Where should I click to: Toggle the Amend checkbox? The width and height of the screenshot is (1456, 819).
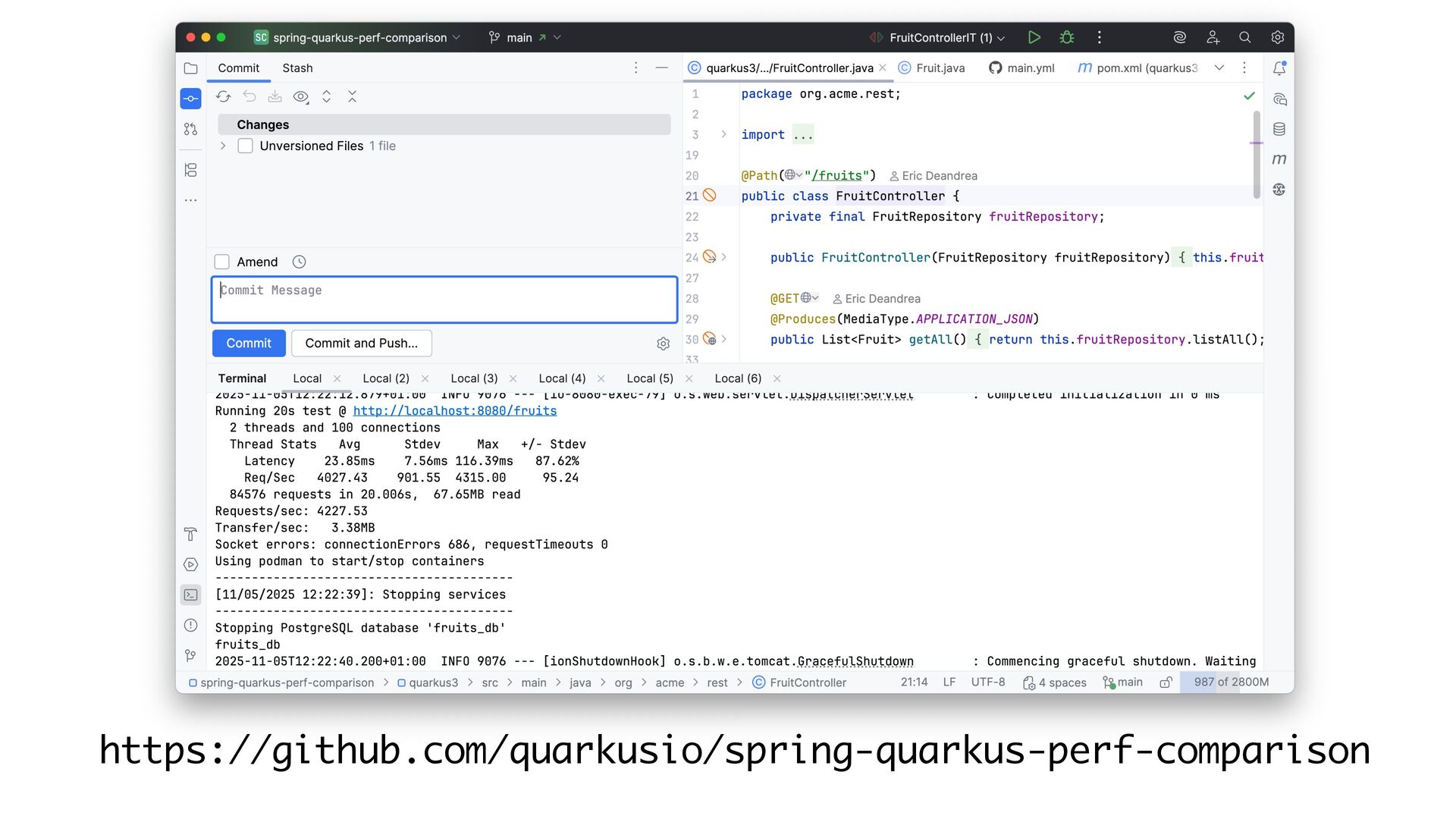click(x=222, y=262)
